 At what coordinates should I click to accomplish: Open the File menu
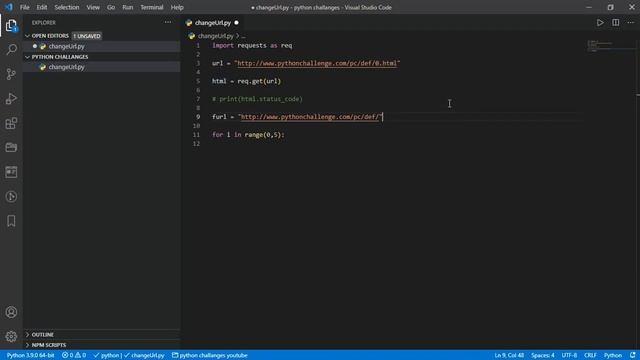tap(24, 7)
